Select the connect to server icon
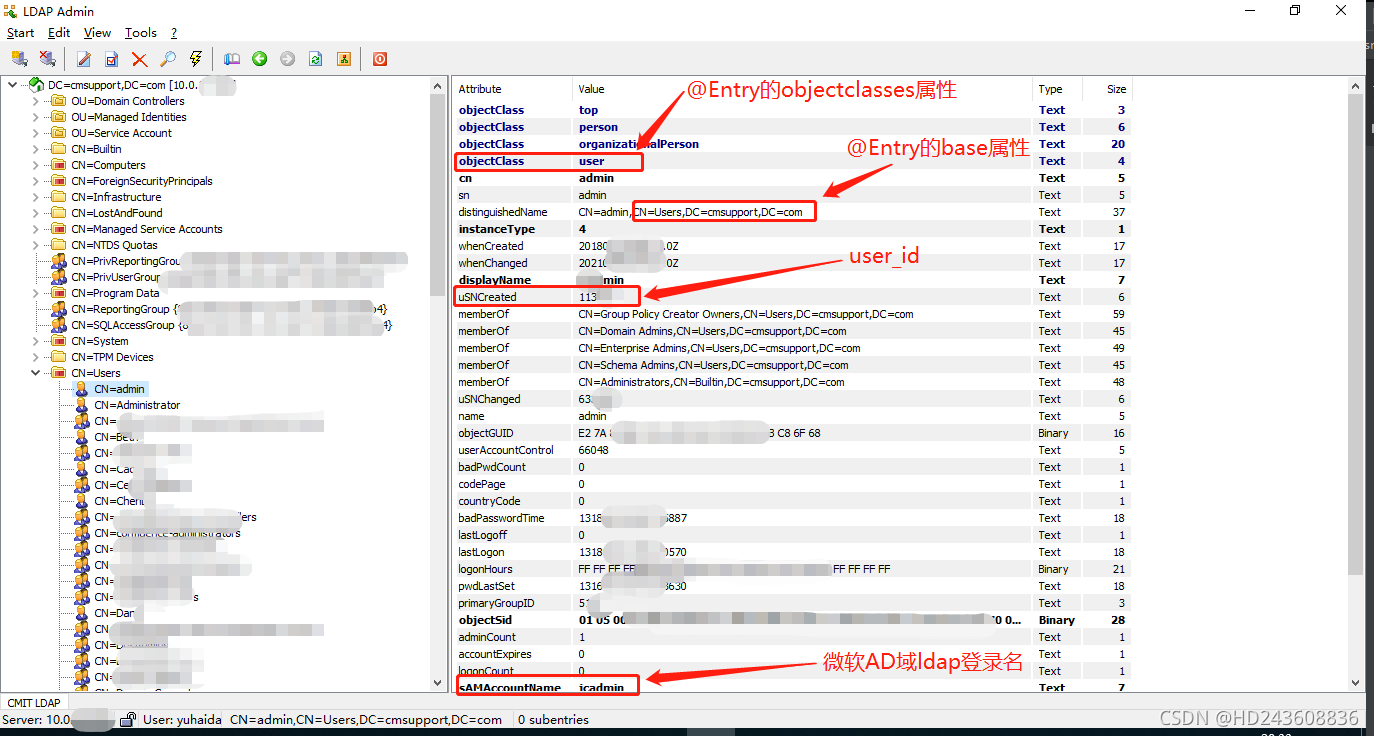The height and width of the screenshot is (736, 1374). (18, 59)
